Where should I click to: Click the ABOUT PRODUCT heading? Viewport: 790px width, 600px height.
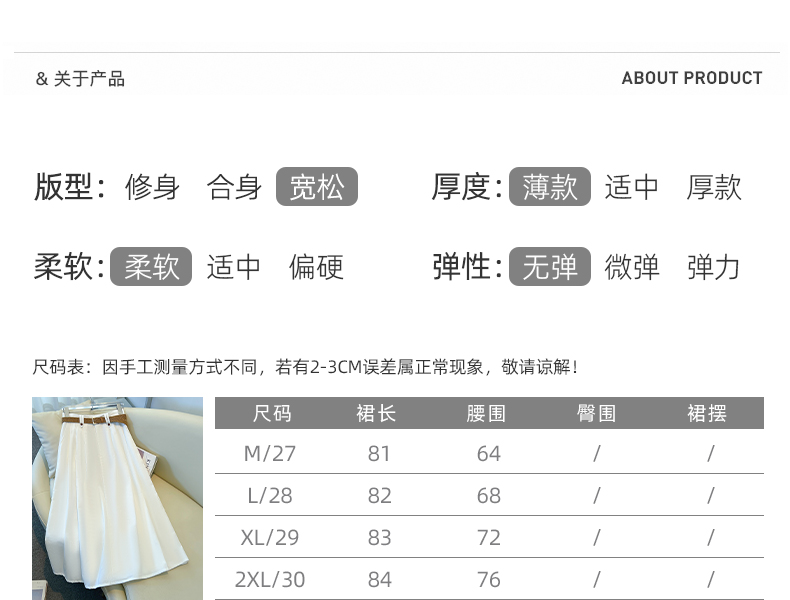coord(691,78)
